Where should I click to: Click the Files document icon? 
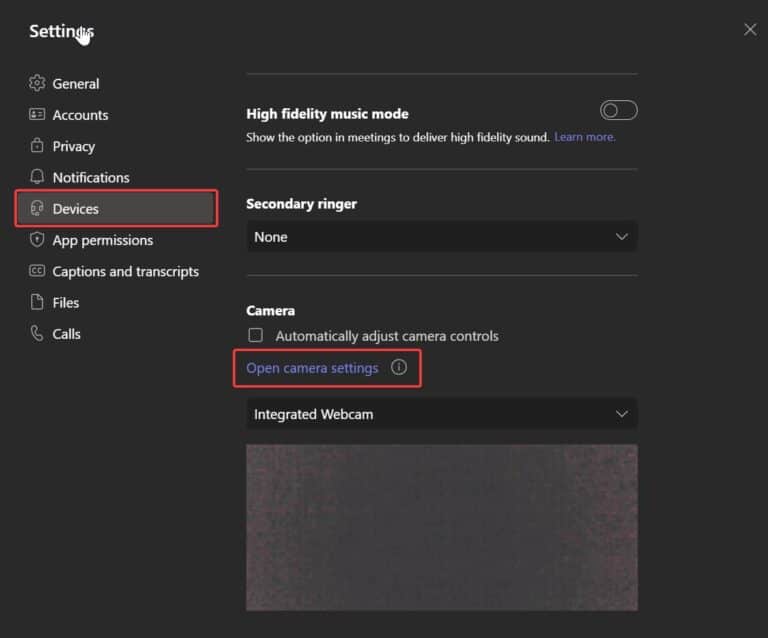37,302
